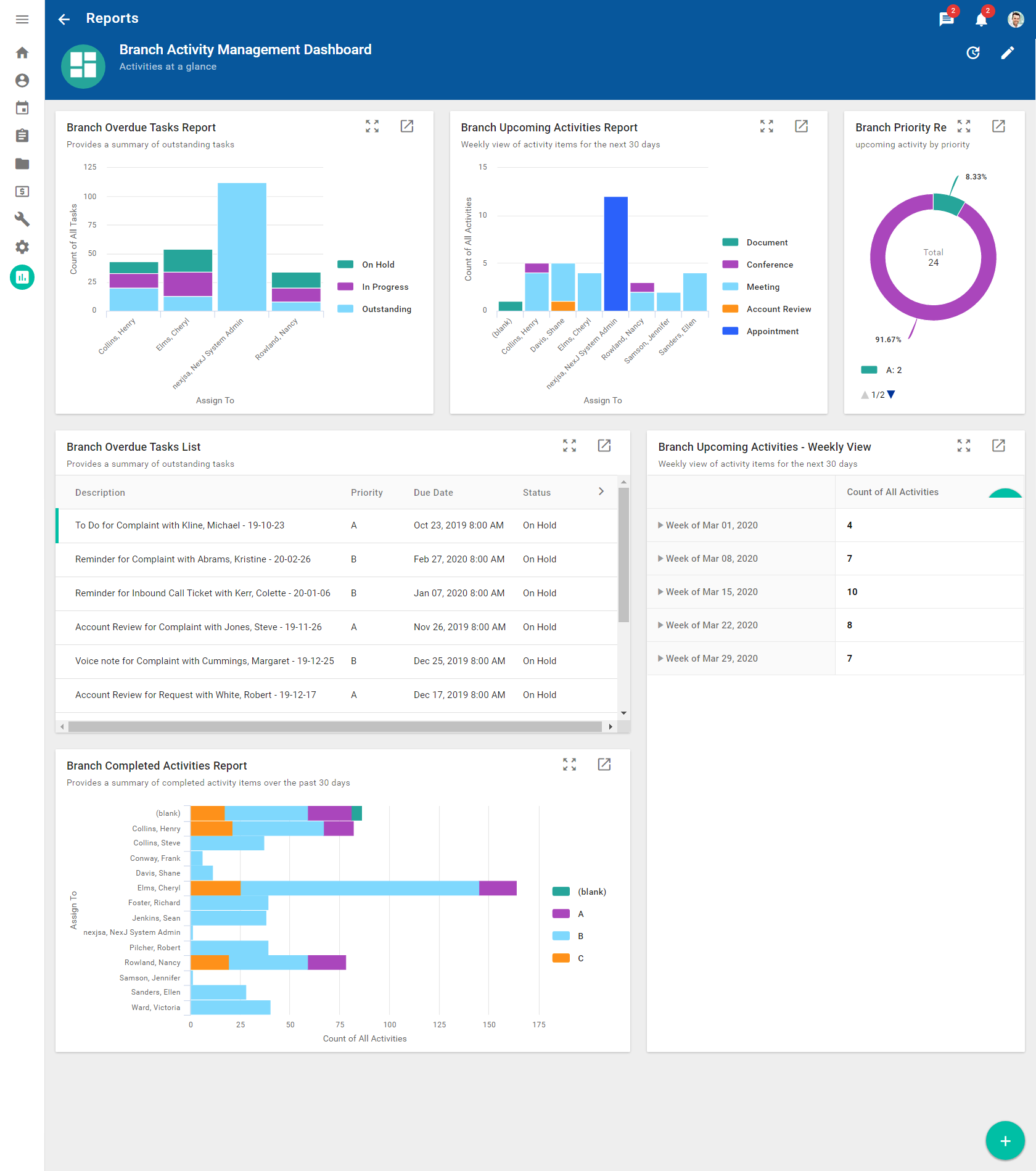Screen dimensions: 1036x1171
Task: Refresh the dashboard using the reload icon
Action: (x=973, y=52)
